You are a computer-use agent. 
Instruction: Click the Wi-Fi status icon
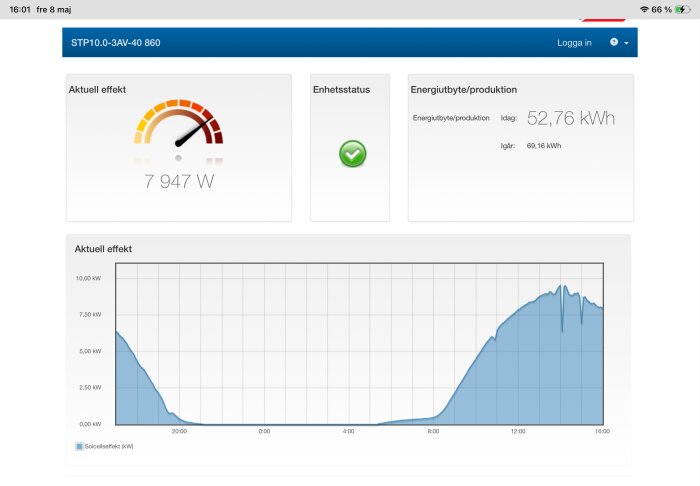644,9
